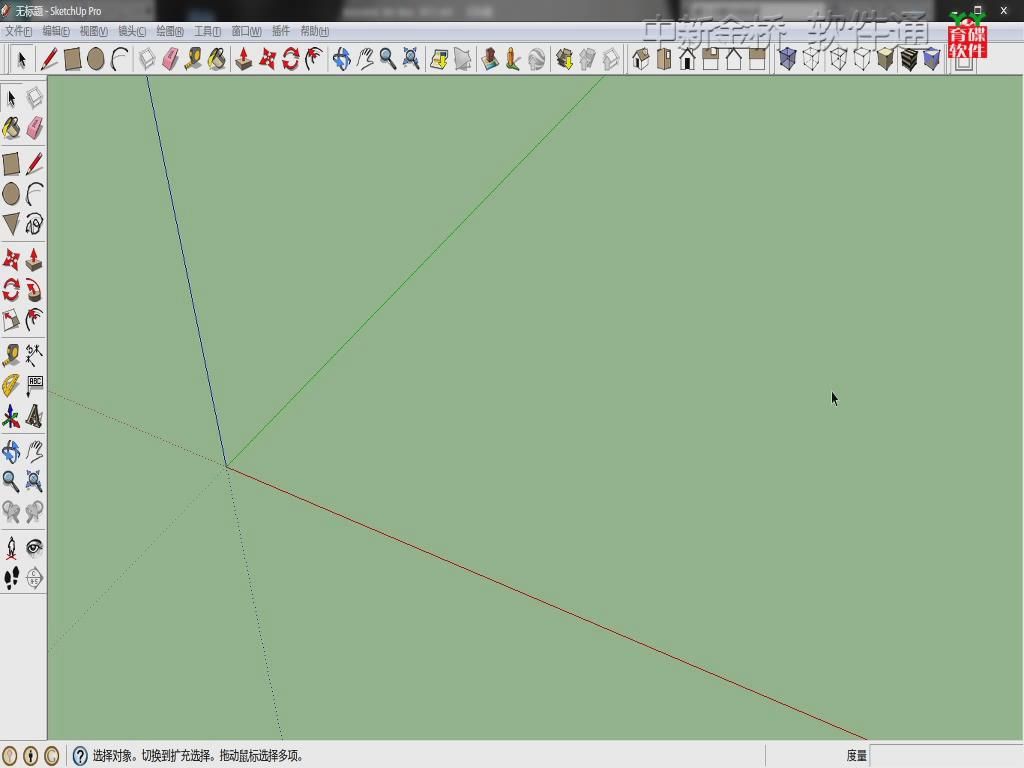Activate the Section Plane tool
The height and width of the screenshot is (768, 1024).
coord(35,578)
